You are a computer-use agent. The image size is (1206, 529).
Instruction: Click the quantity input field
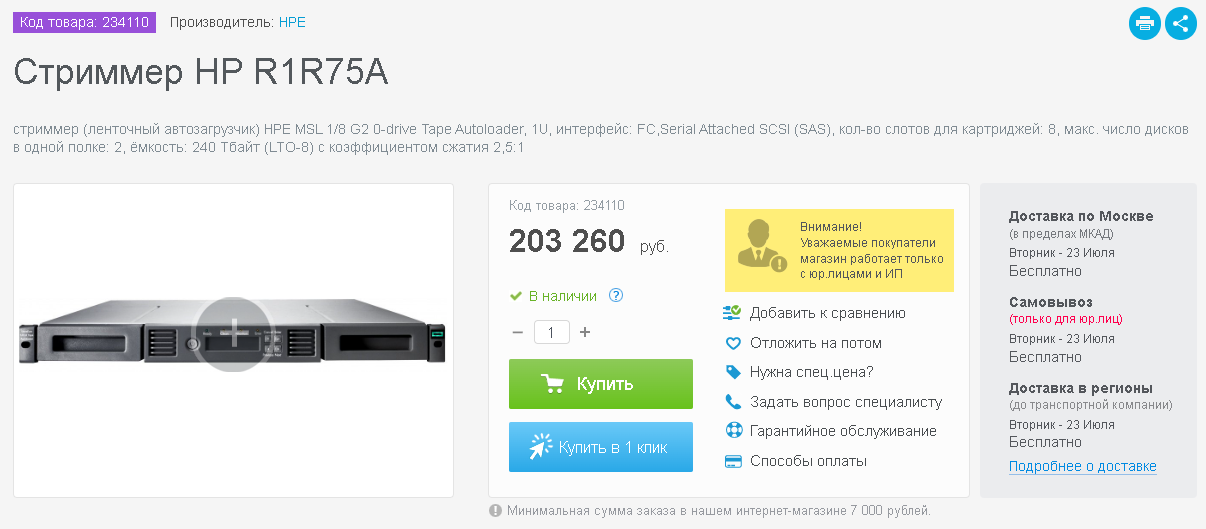point(552,332)
